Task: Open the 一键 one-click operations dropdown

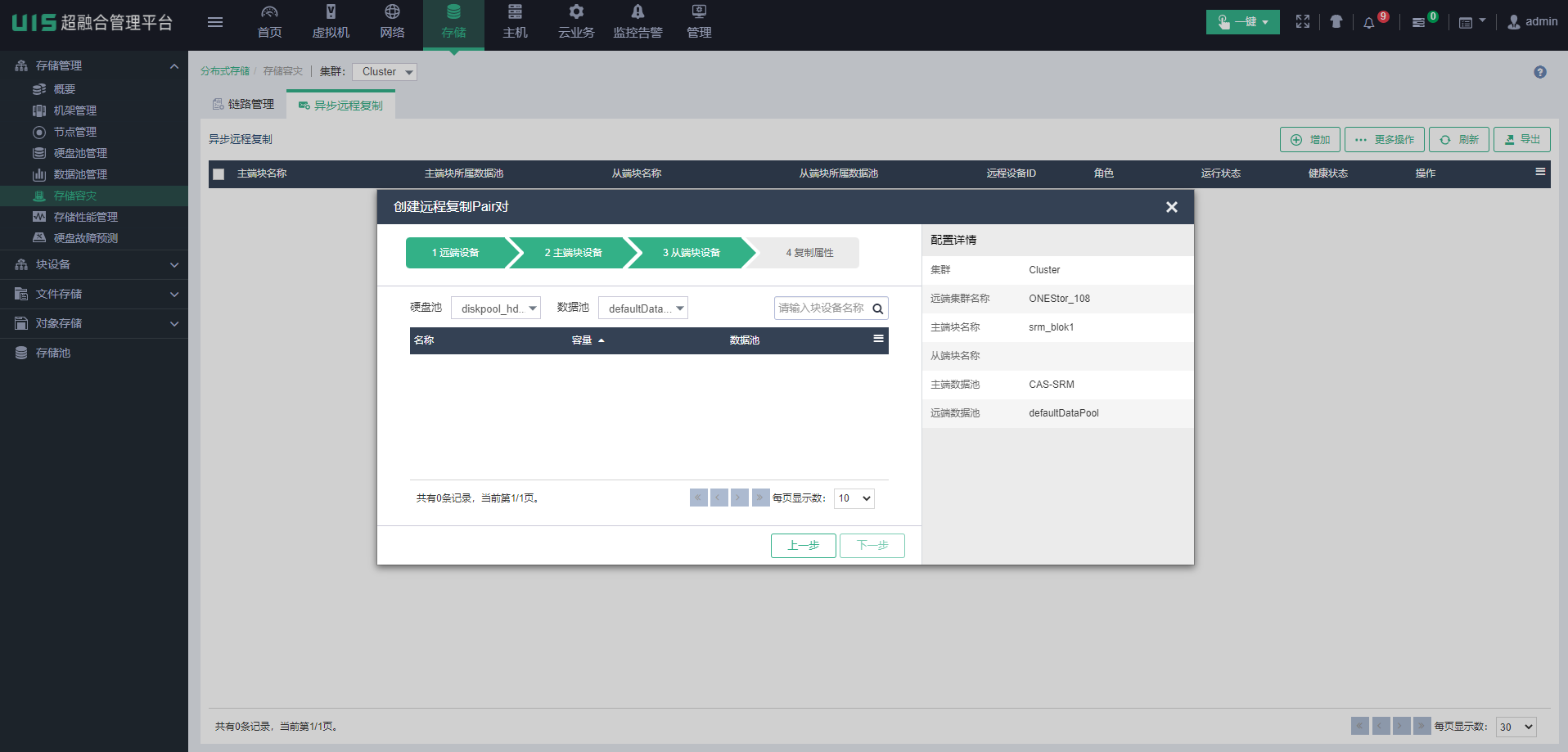Action: (x=1242, y=22)
